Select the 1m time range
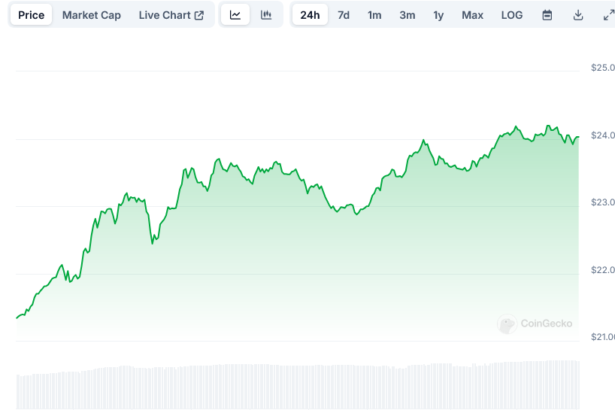The height and width of the screenshot is (410, 615). (374, 15)
